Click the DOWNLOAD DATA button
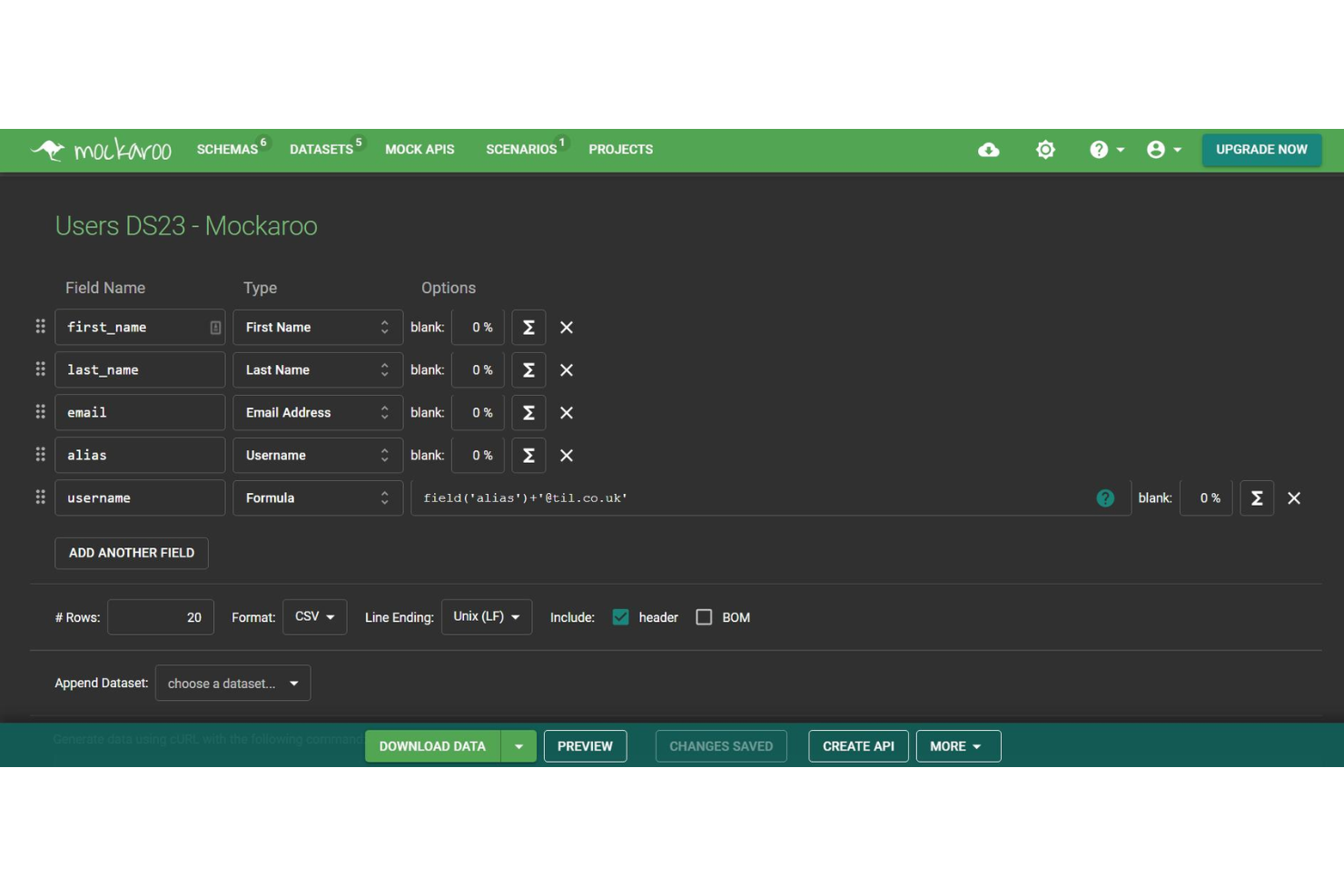The width and height of the screenshot is (1344, 896). (432, 746)
